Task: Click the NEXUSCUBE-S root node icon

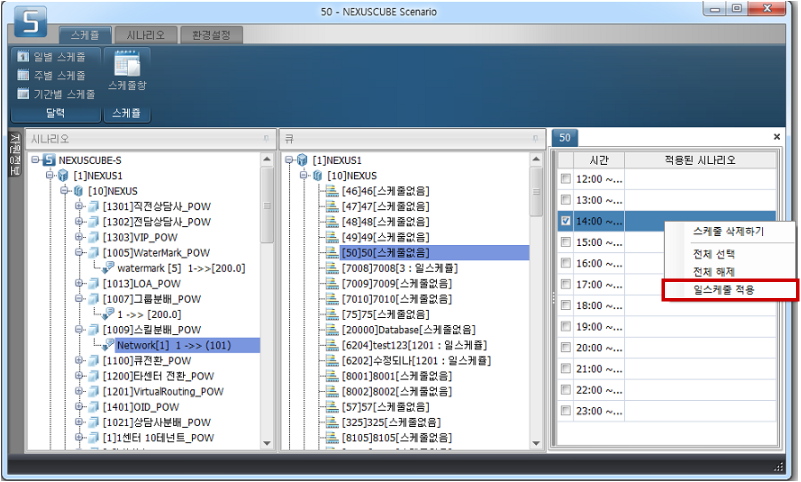Action: [49, 160]
